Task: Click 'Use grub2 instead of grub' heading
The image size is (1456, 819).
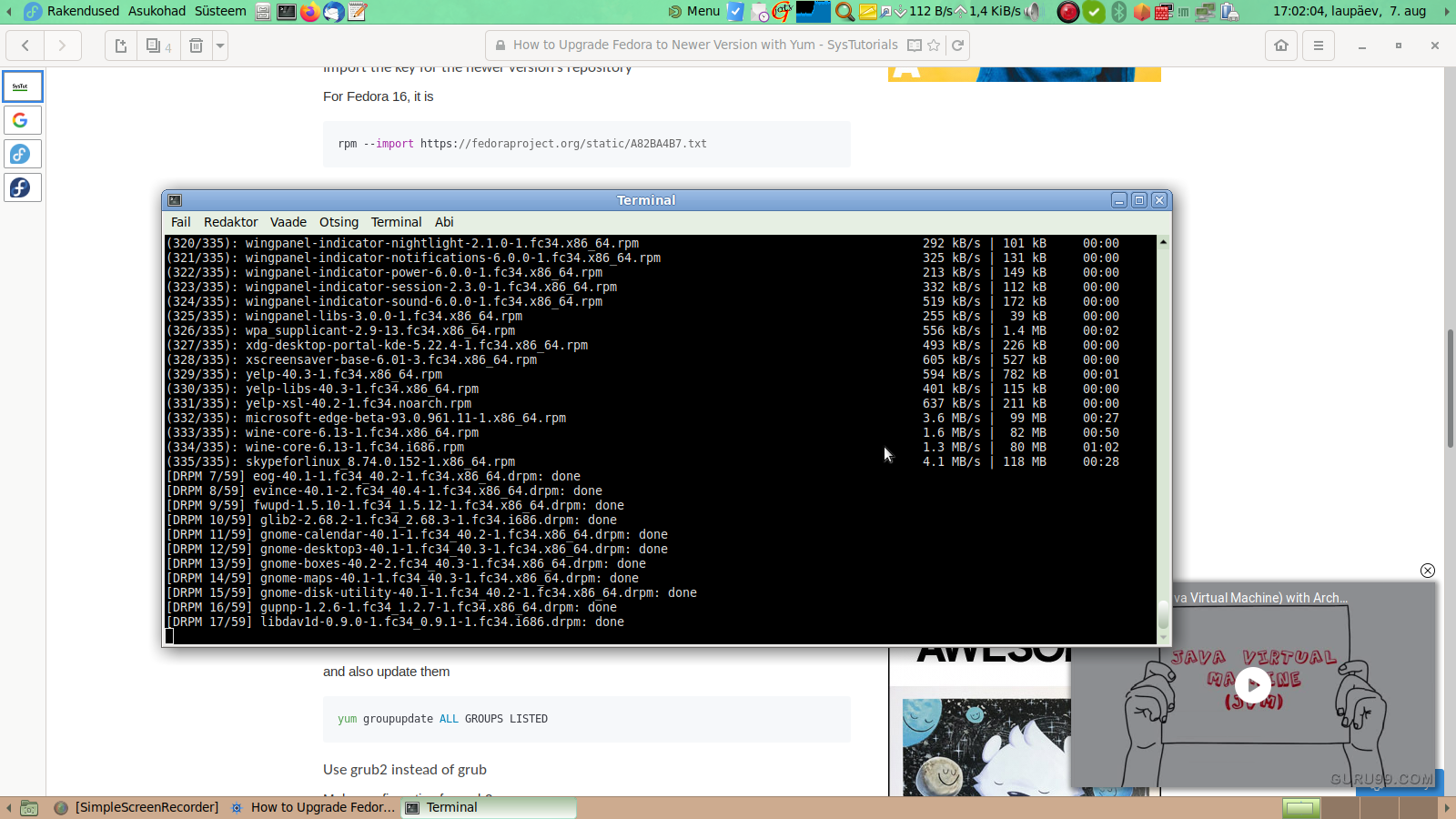Action: tap(405, 770)
